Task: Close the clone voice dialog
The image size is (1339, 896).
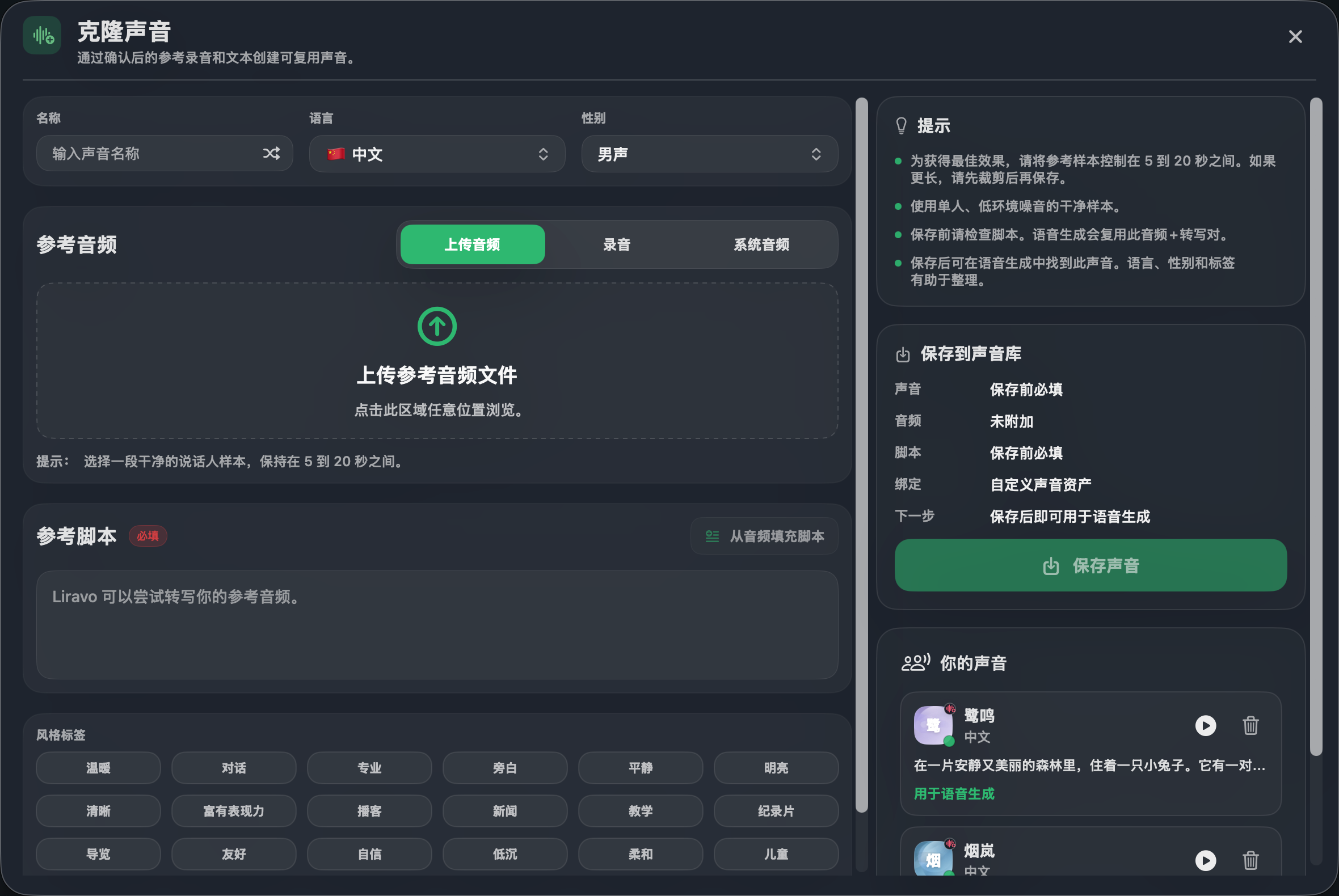Action: [1295, 36]
